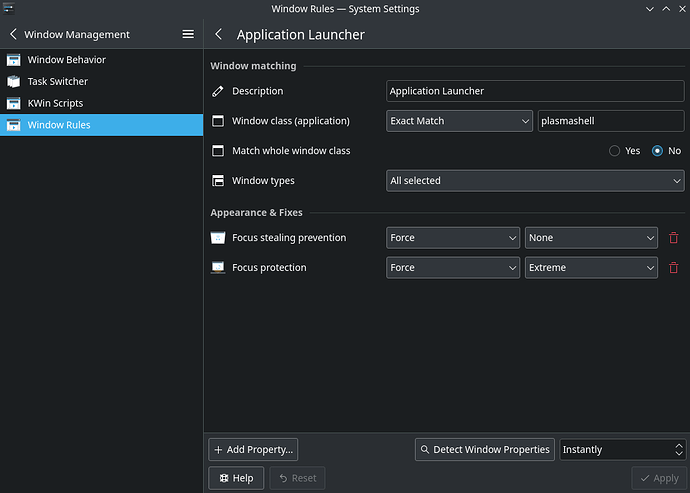The width and height of the screenshot is (690, 493).
Task: Click the Apply button
Action: [659, 478]
